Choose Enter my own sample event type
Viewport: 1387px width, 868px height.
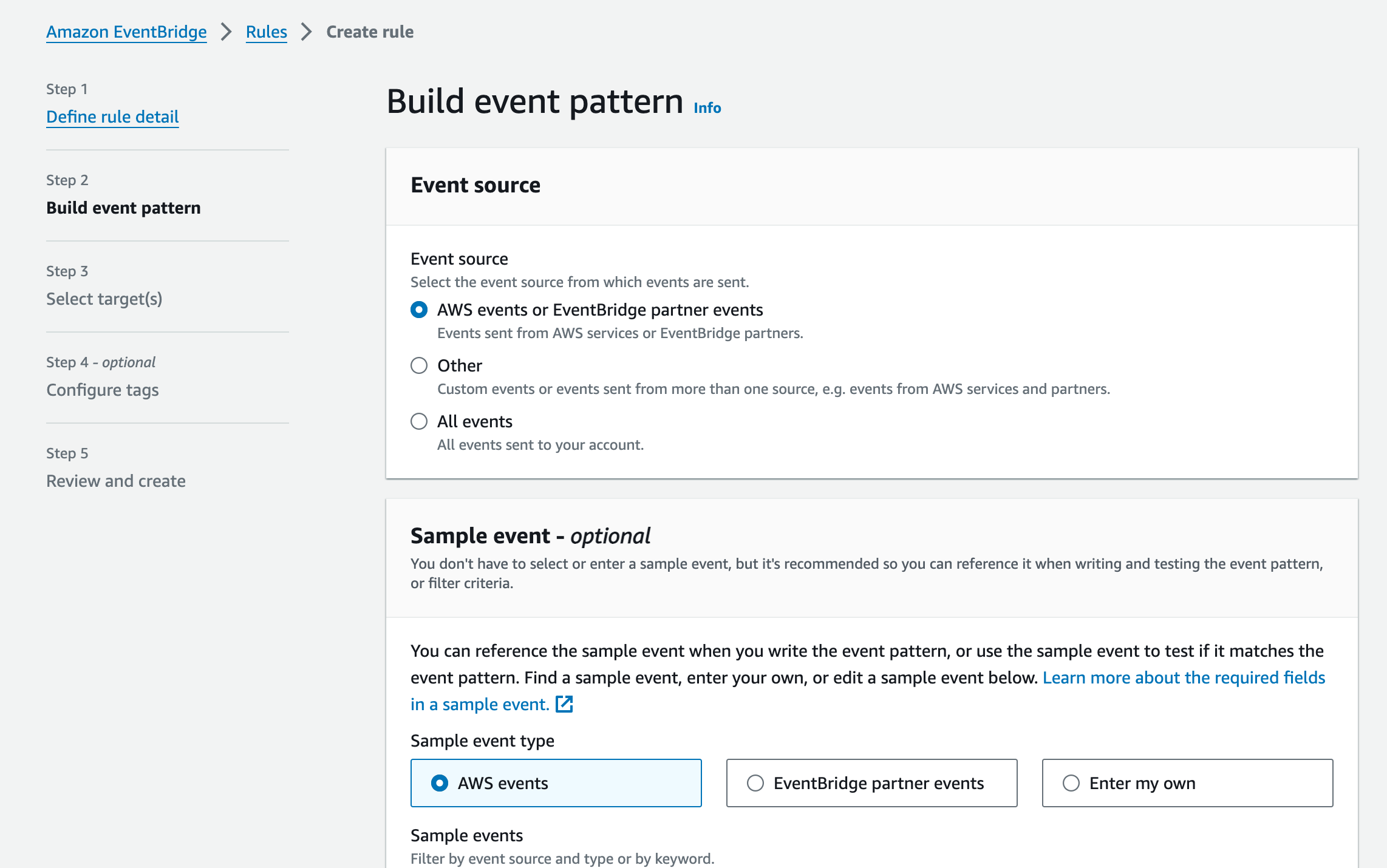tap(1188, 783)
